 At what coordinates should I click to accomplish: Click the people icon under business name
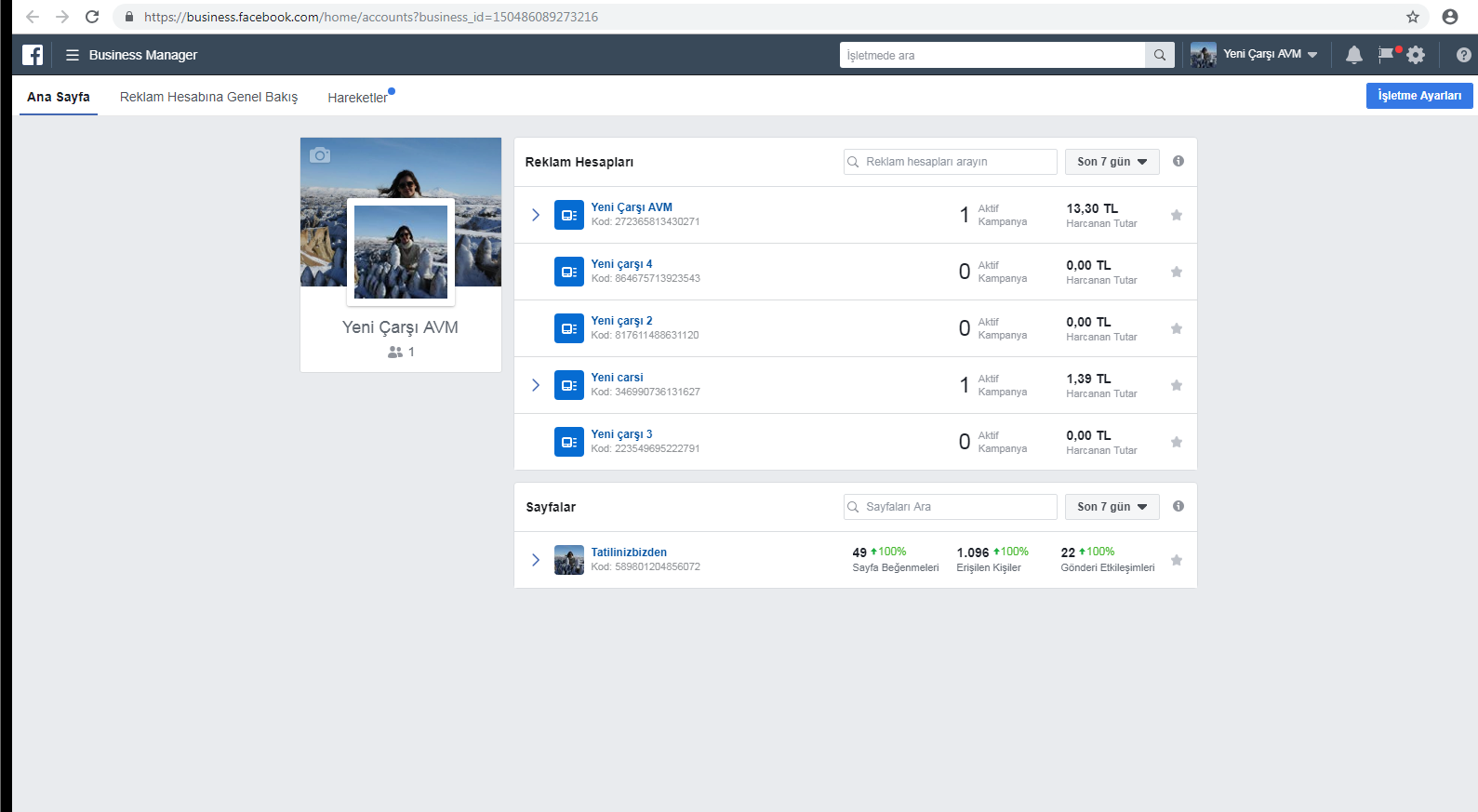(395, 352)
